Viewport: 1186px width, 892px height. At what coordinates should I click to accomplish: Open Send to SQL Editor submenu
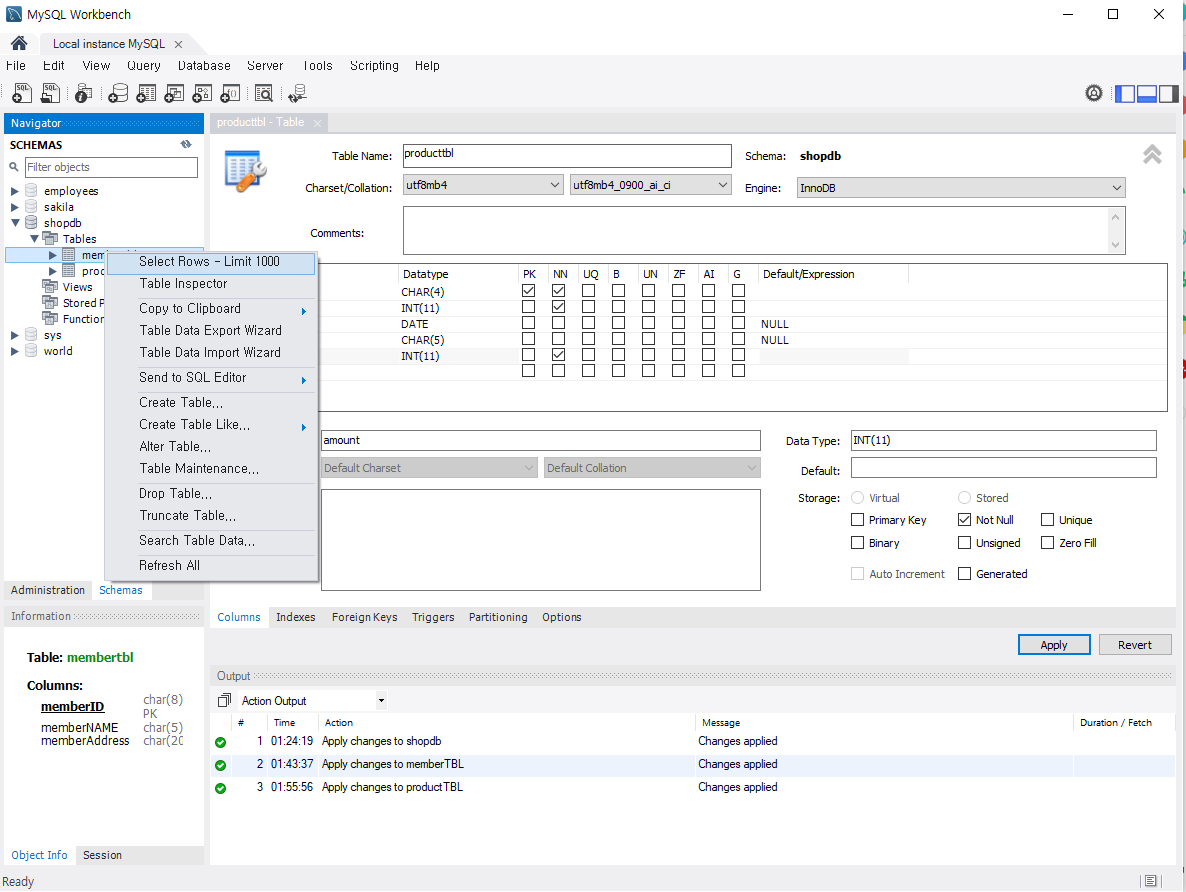[x=211, y=378]
